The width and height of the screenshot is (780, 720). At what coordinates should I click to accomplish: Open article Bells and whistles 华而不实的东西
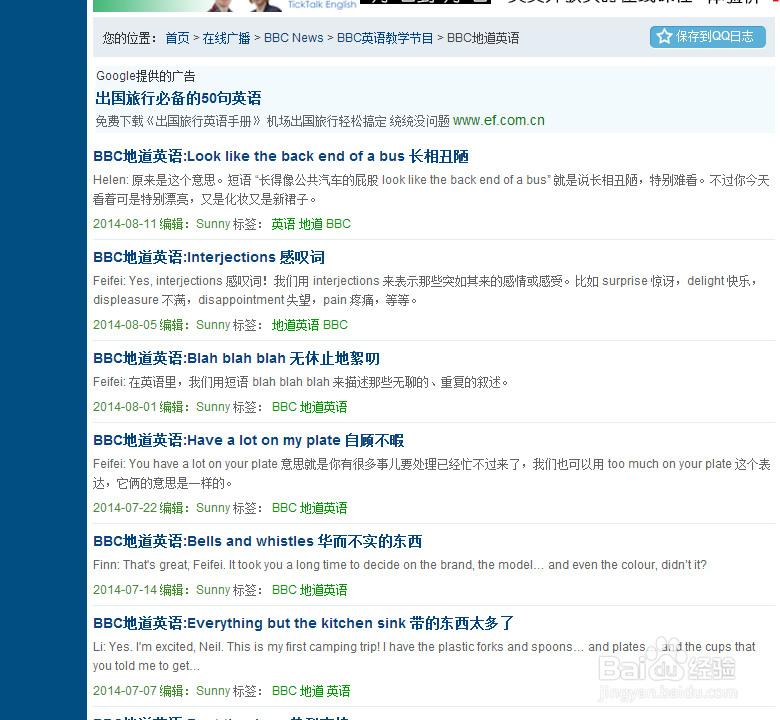258,541
